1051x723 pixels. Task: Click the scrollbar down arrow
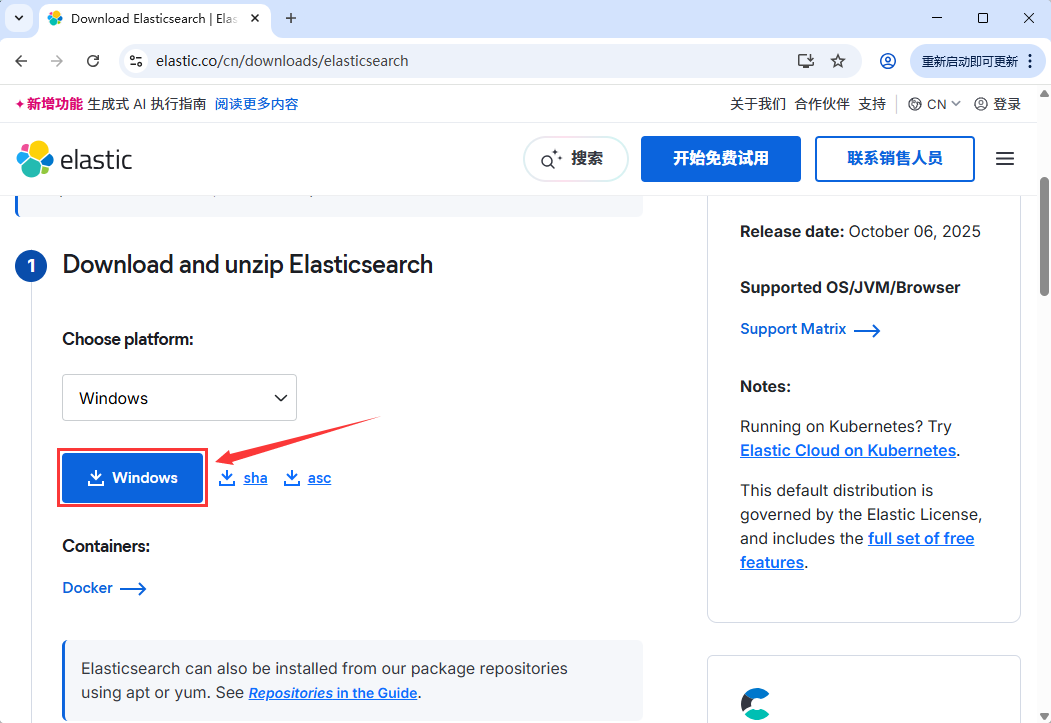pyautogui.click(x=1044, y=716)
